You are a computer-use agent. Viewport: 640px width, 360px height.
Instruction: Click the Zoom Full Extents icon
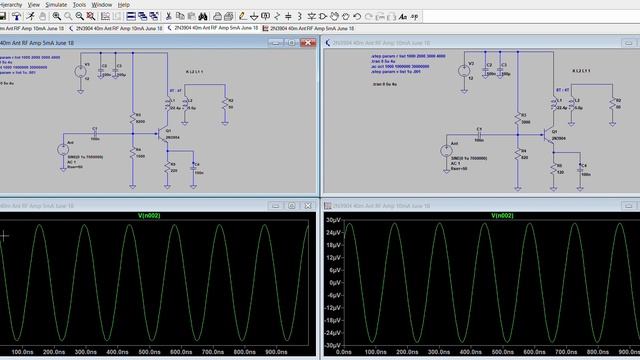91,16
